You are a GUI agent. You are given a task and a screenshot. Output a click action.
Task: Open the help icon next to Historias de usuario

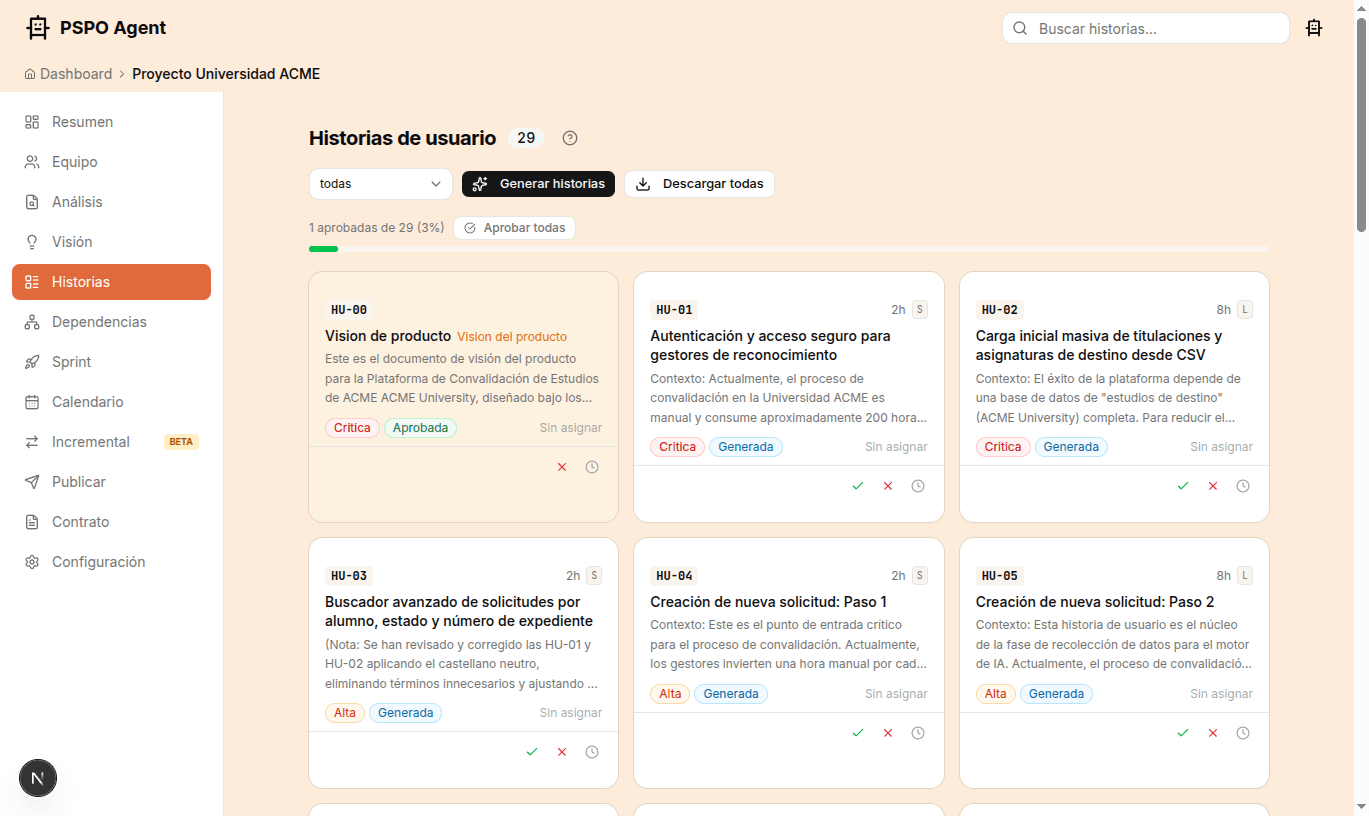(569, 138)
